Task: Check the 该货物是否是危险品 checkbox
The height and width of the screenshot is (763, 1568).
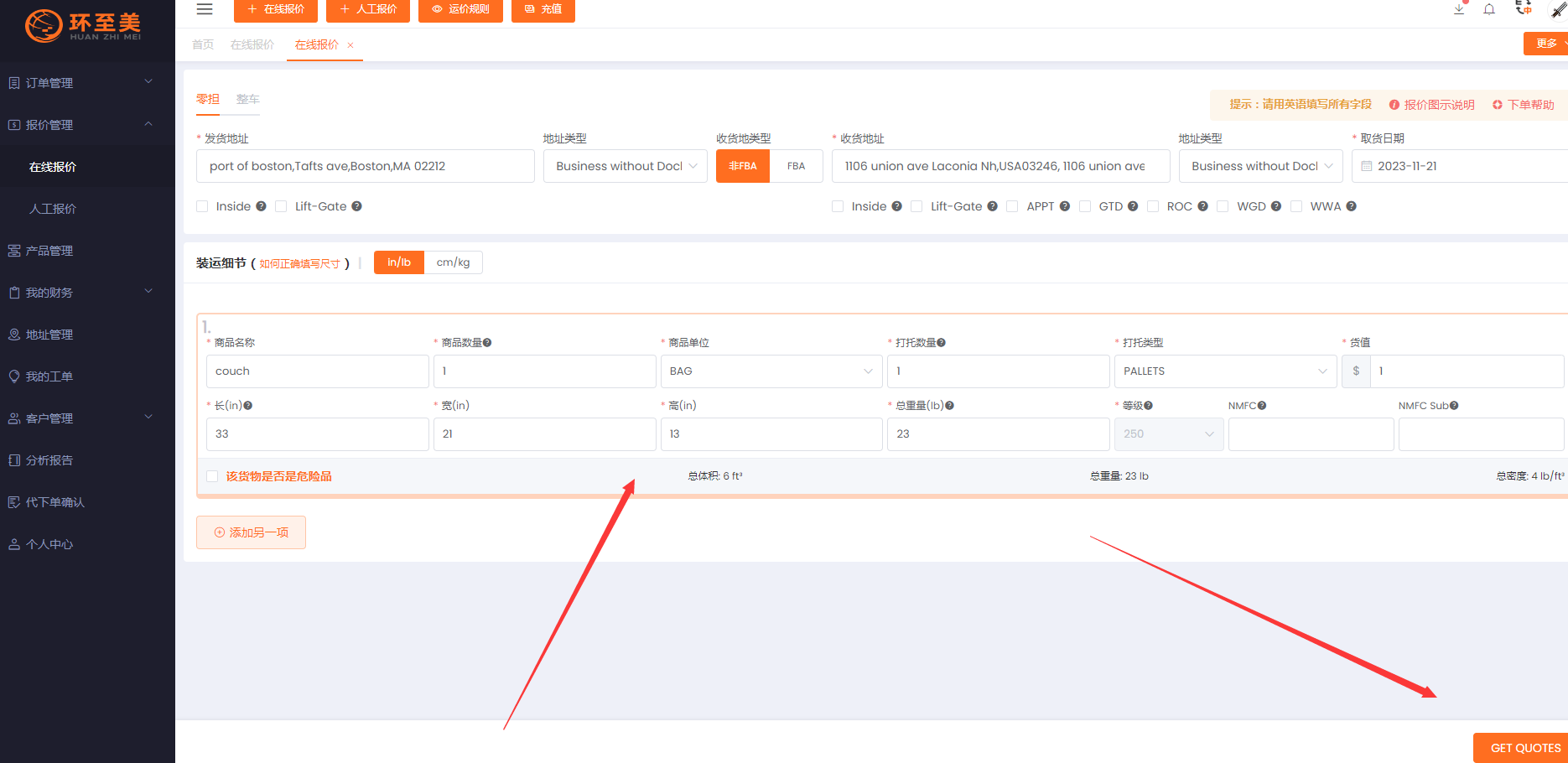Action: [212, 476]
